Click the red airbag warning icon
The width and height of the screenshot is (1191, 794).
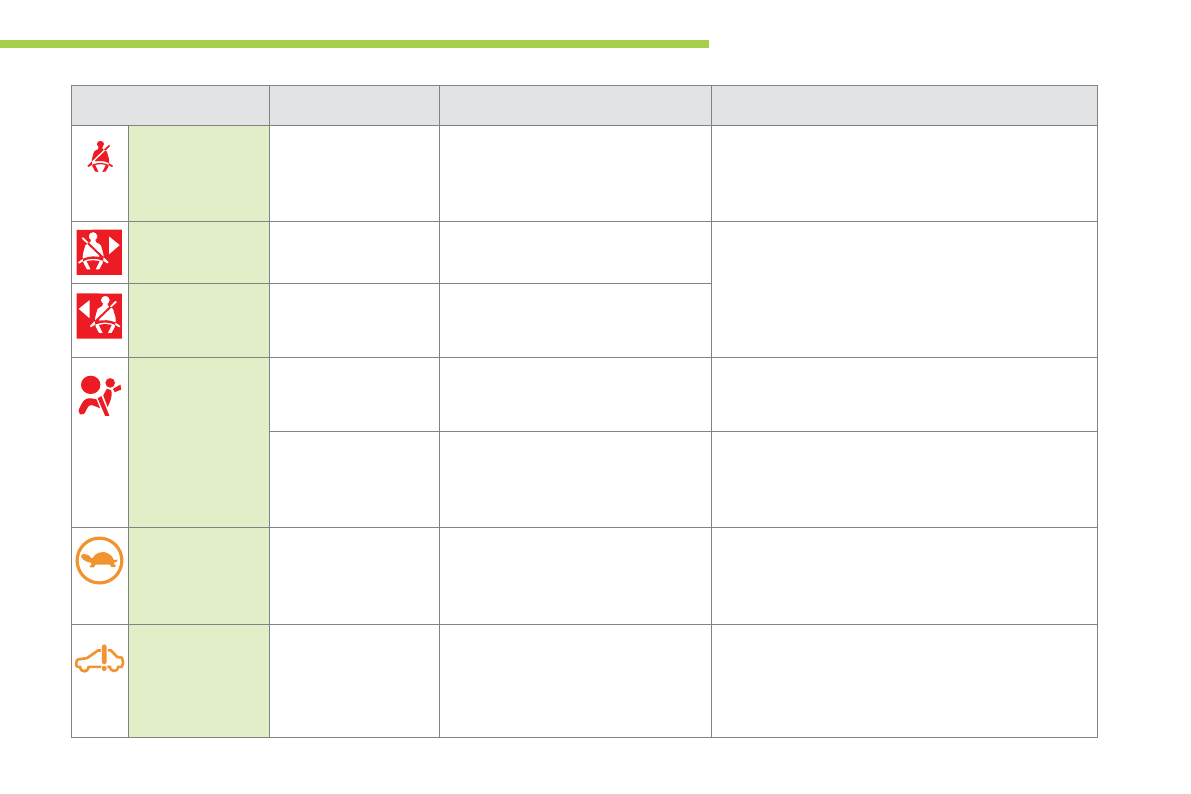(100, 395)
